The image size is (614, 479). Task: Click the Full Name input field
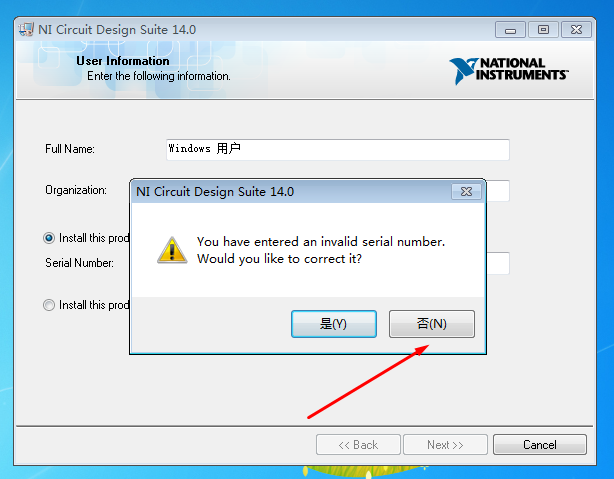click(x=338, y=150)
